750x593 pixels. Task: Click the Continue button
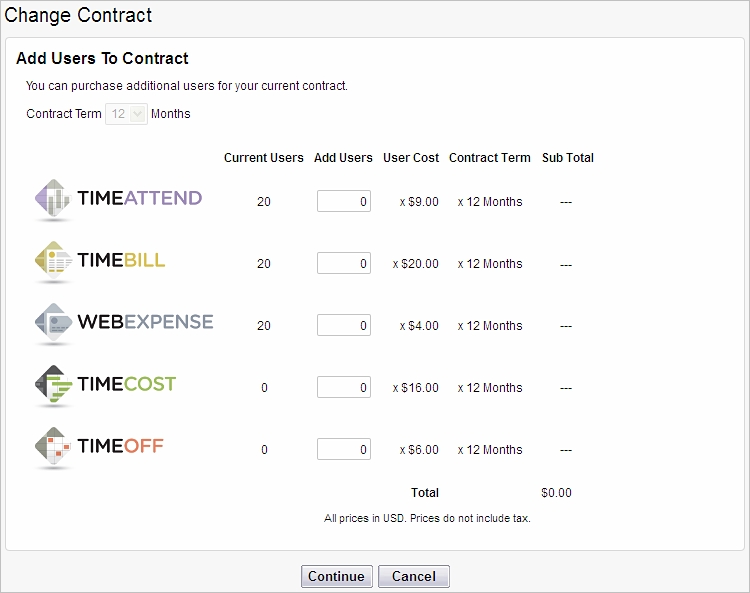tap(337, 576)
